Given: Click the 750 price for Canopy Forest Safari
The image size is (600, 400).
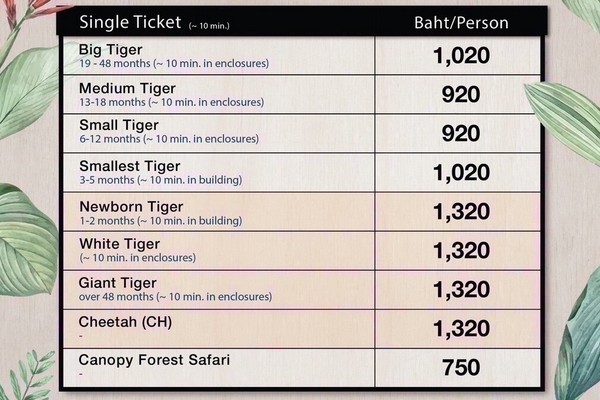Looking at the screenshot, I should 461,367.
